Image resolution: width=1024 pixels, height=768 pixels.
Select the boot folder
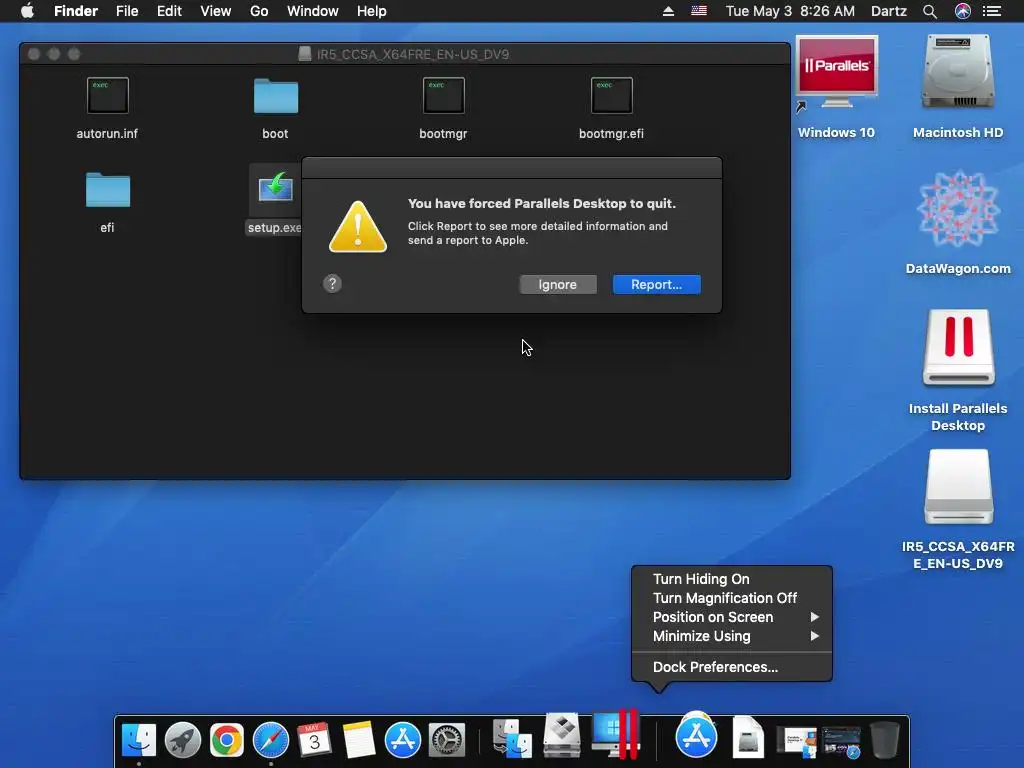pyautogui.click(x=276, y=96)
